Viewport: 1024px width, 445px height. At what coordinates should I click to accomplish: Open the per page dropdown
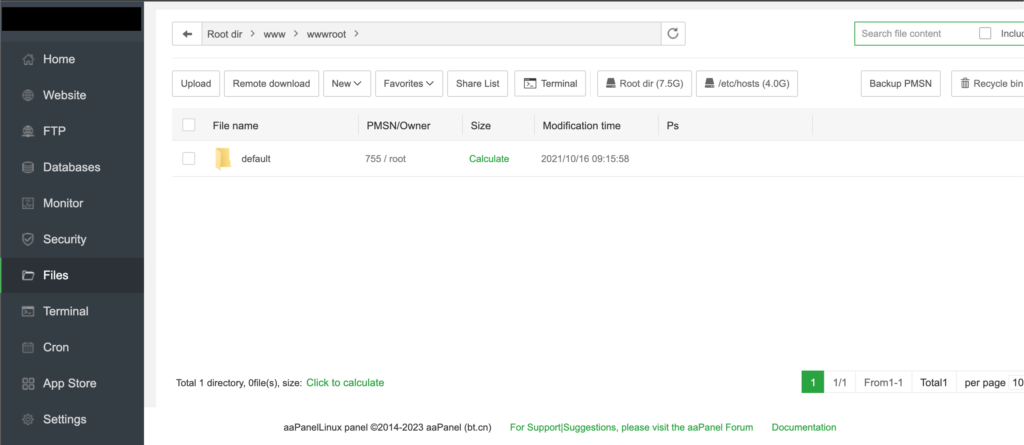[1016, 383]
